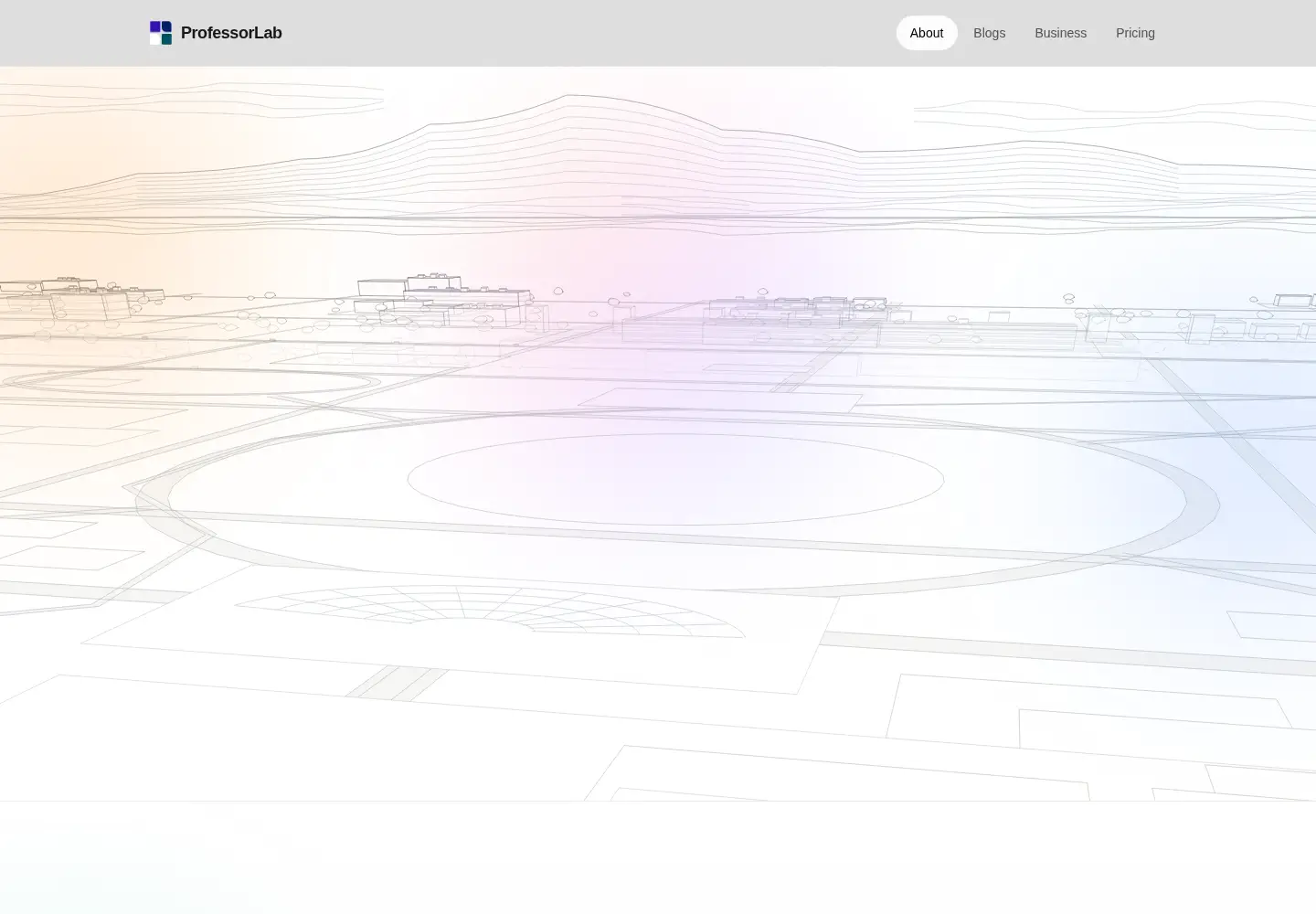Go to the Business page
1316x914 pixels.
point(1061,33)
